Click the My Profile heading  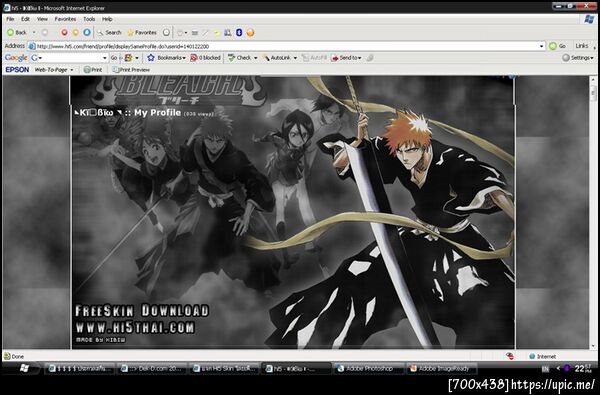click(x=157, y=113)
